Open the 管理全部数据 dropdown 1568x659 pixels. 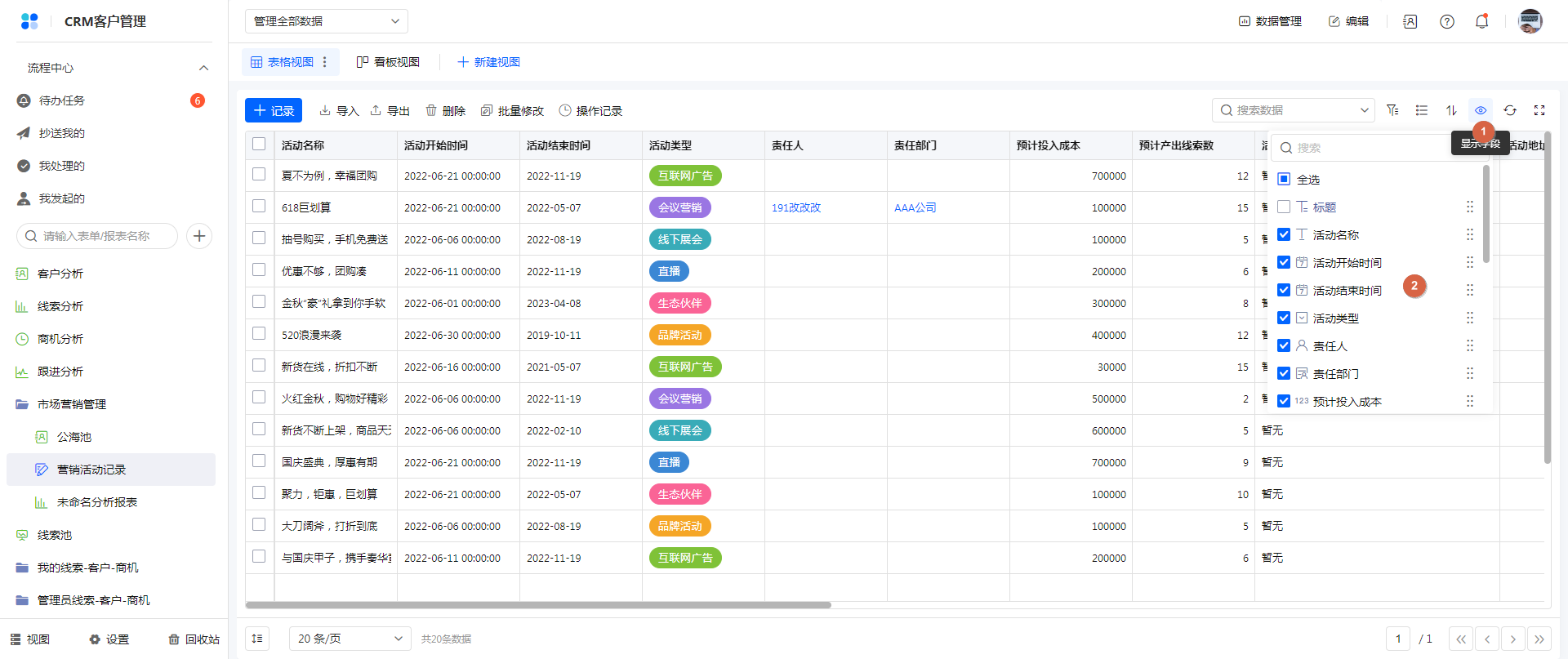pyautogui.click(x=326, y=21)
